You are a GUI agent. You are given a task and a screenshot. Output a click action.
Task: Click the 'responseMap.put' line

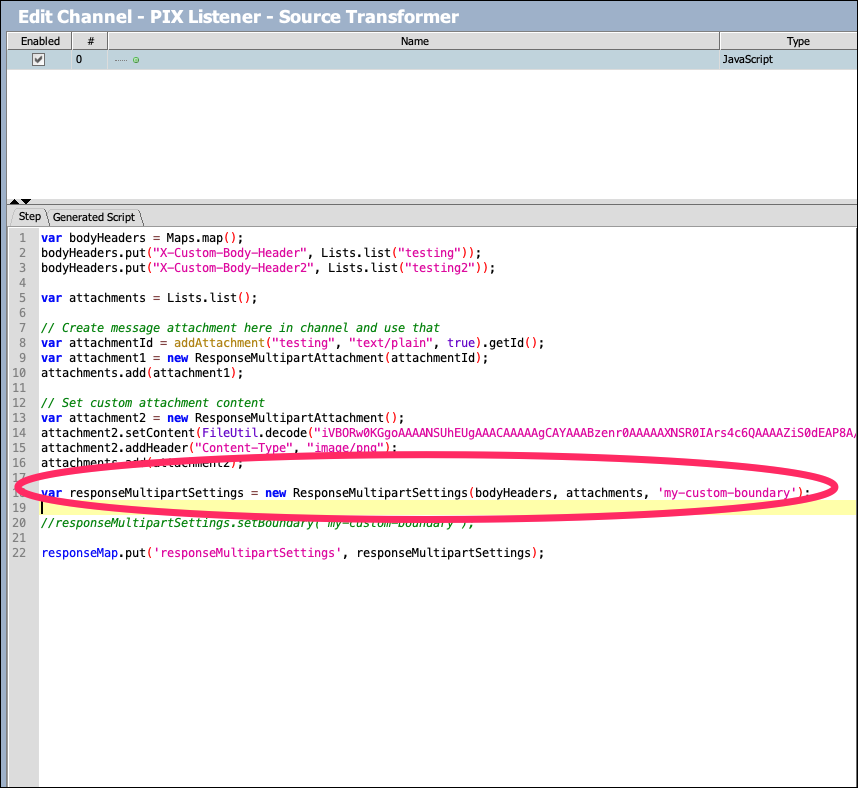[293, 553]
